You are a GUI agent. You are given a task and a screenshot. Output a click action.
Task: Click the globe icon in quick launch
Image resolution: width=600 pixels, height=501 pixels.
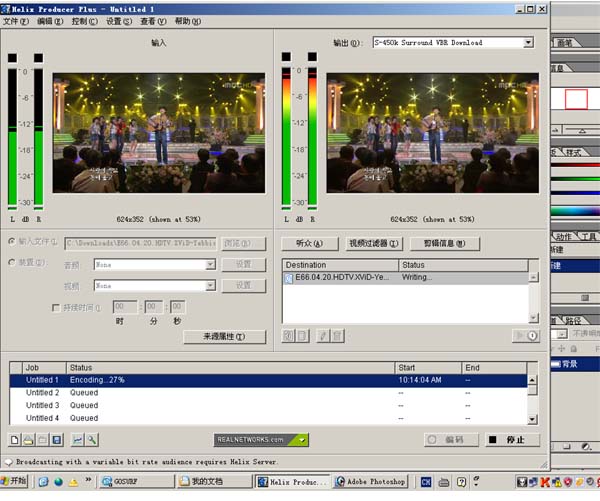58,482
